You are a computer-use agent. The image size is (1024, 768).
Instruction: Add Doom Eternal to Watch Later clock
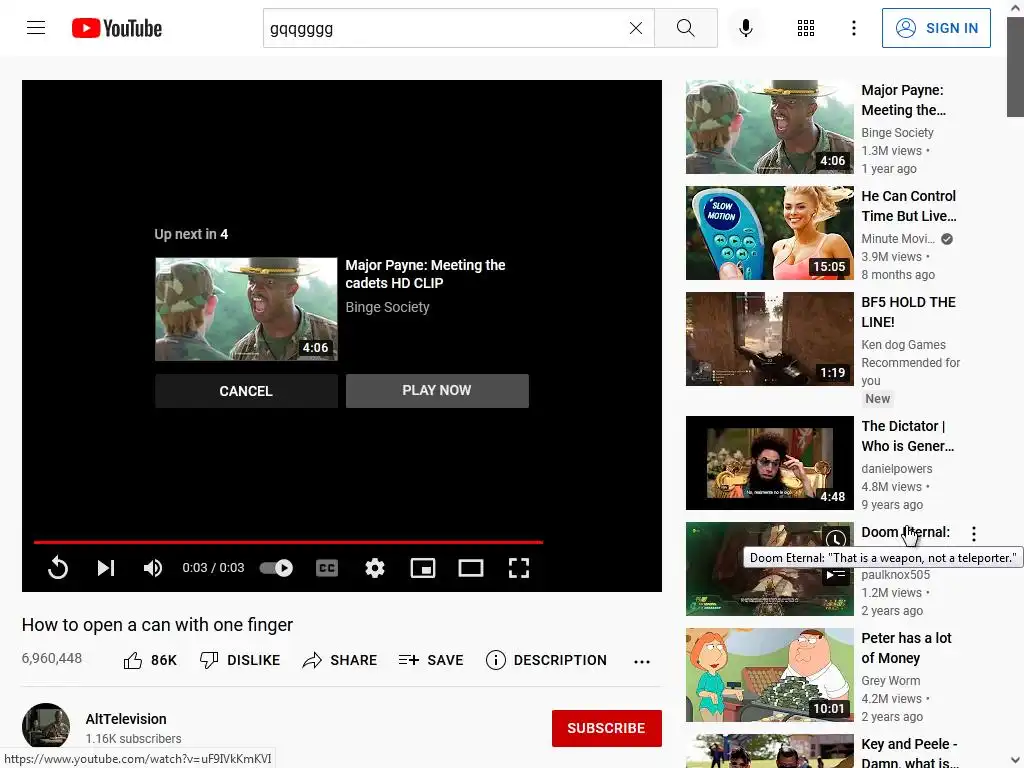pos(836,539)
